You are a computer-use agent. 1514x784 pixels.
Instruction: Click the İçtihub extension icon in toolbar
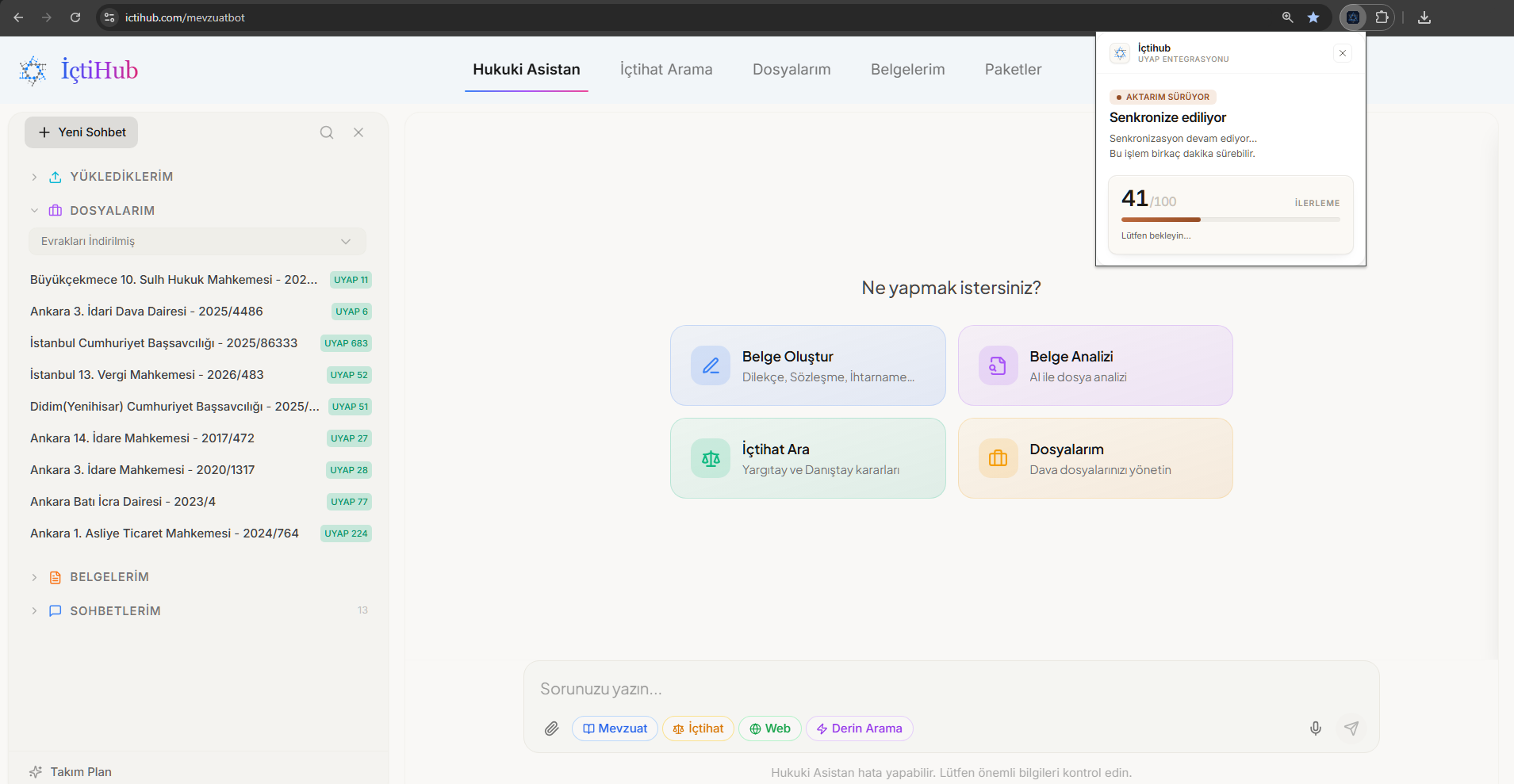[1353, 17]
